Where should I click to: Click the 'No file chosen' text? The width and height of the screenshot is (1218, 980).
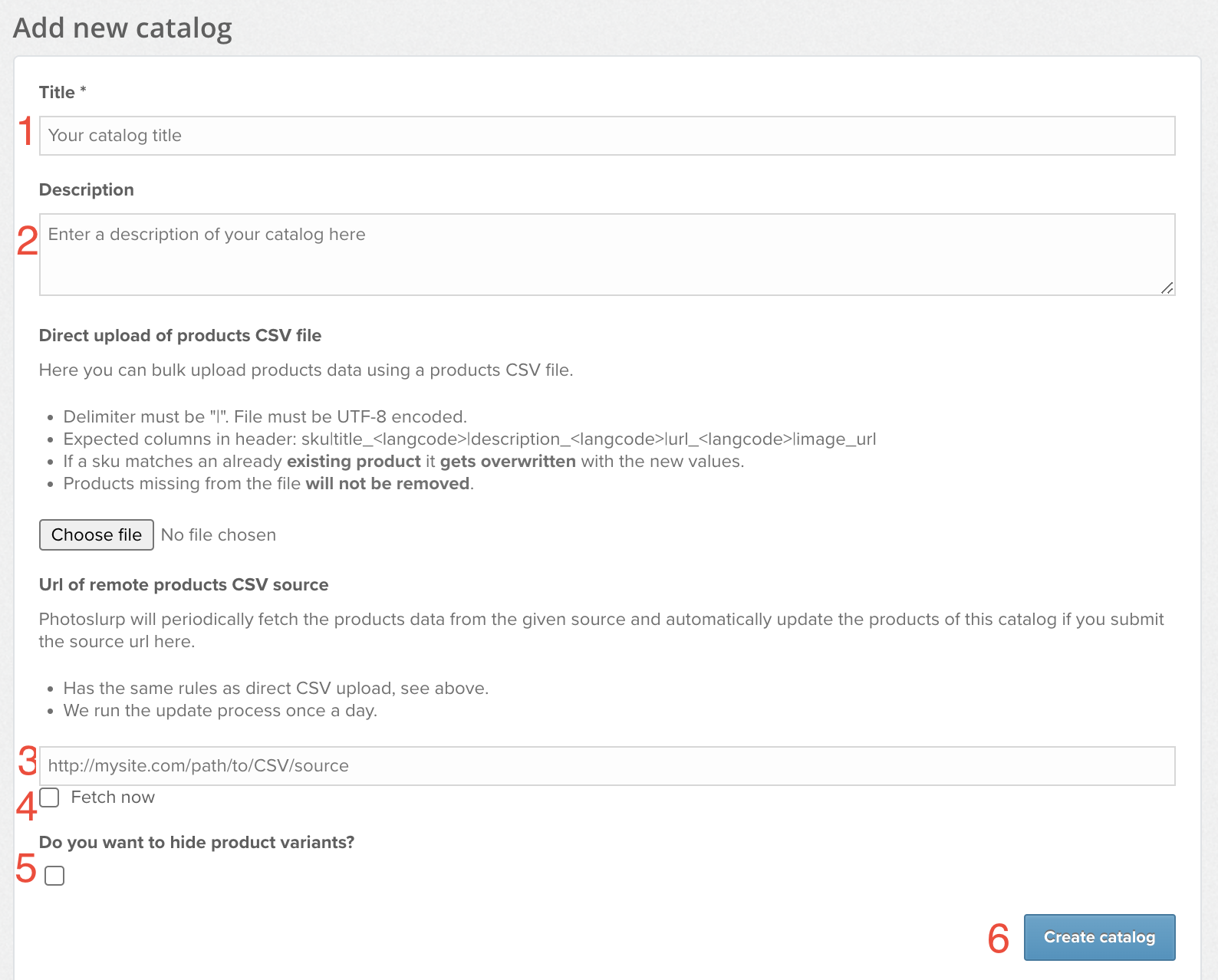pos(219,534)
